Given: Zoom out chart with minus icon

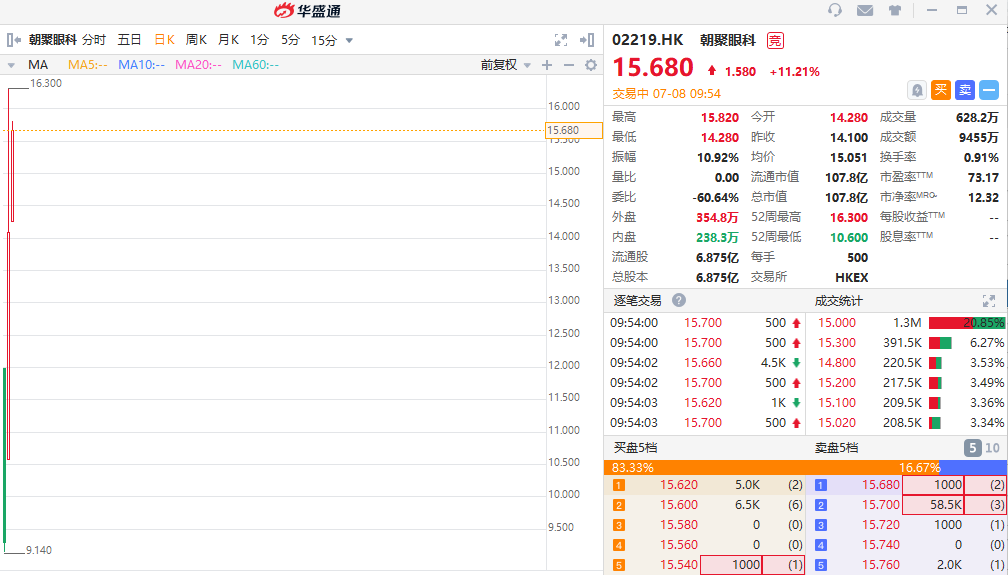Looking at the screenshot, I should tap(569, 65).
